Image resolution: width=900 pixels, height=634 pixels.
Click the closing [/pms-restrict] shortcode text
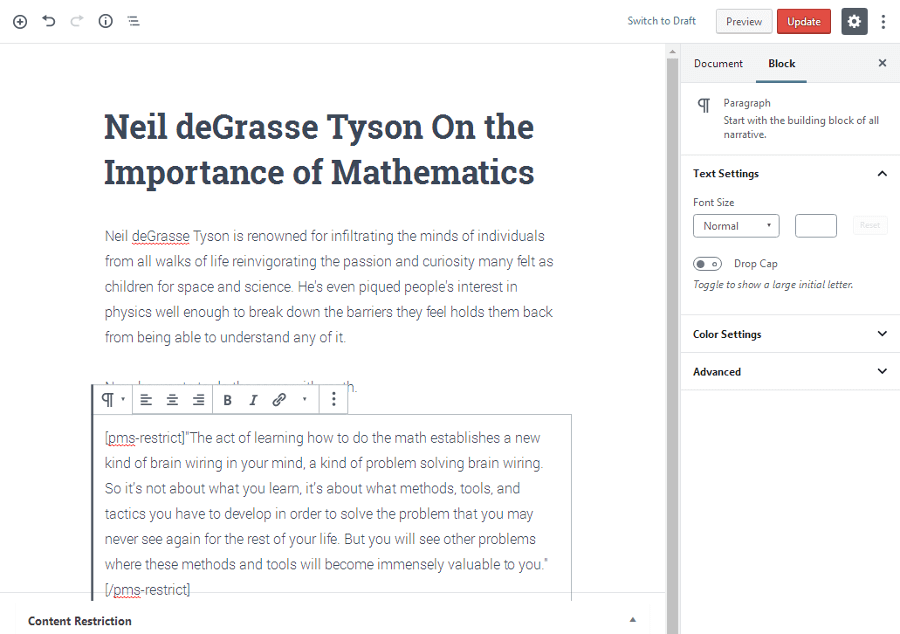148,590
